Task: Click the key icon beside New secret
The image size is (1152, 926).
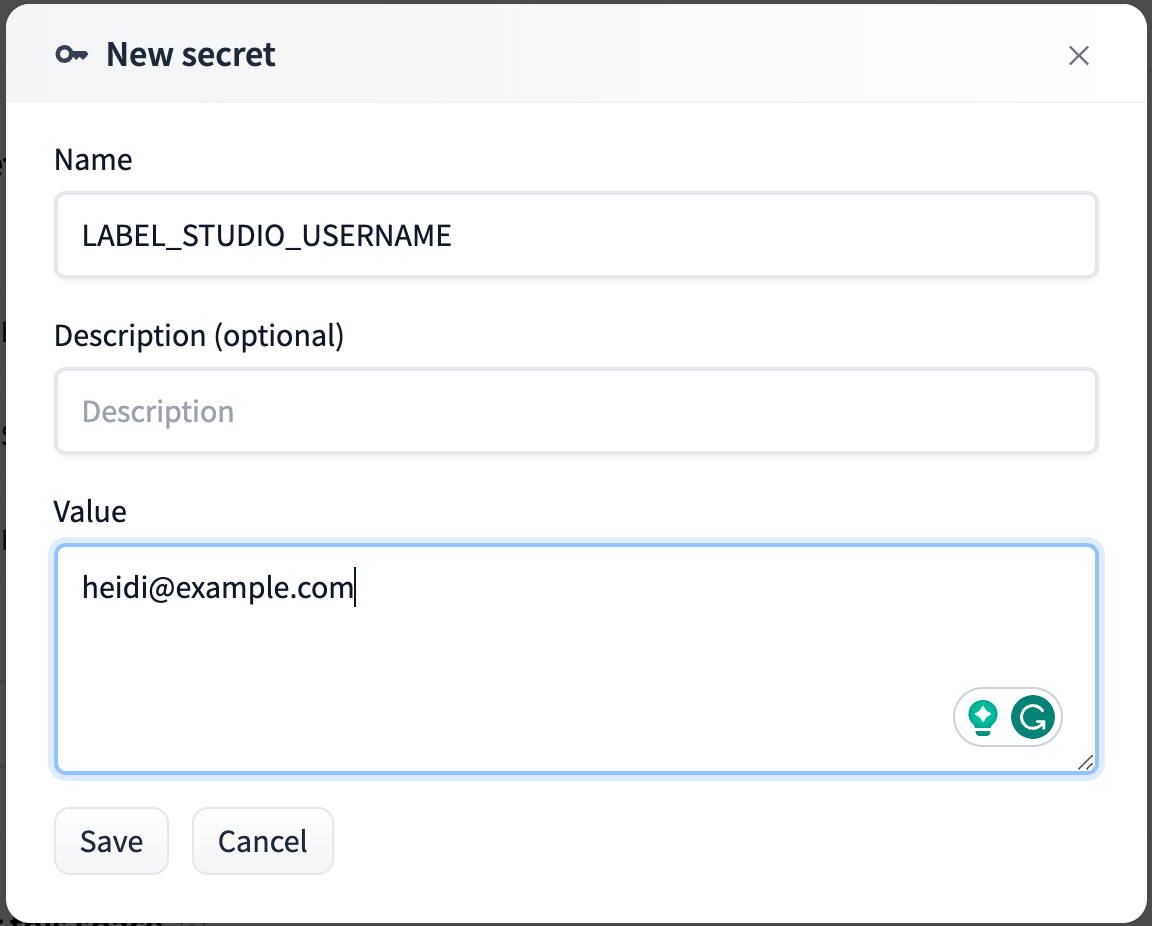Action: [x=72, y=55]
